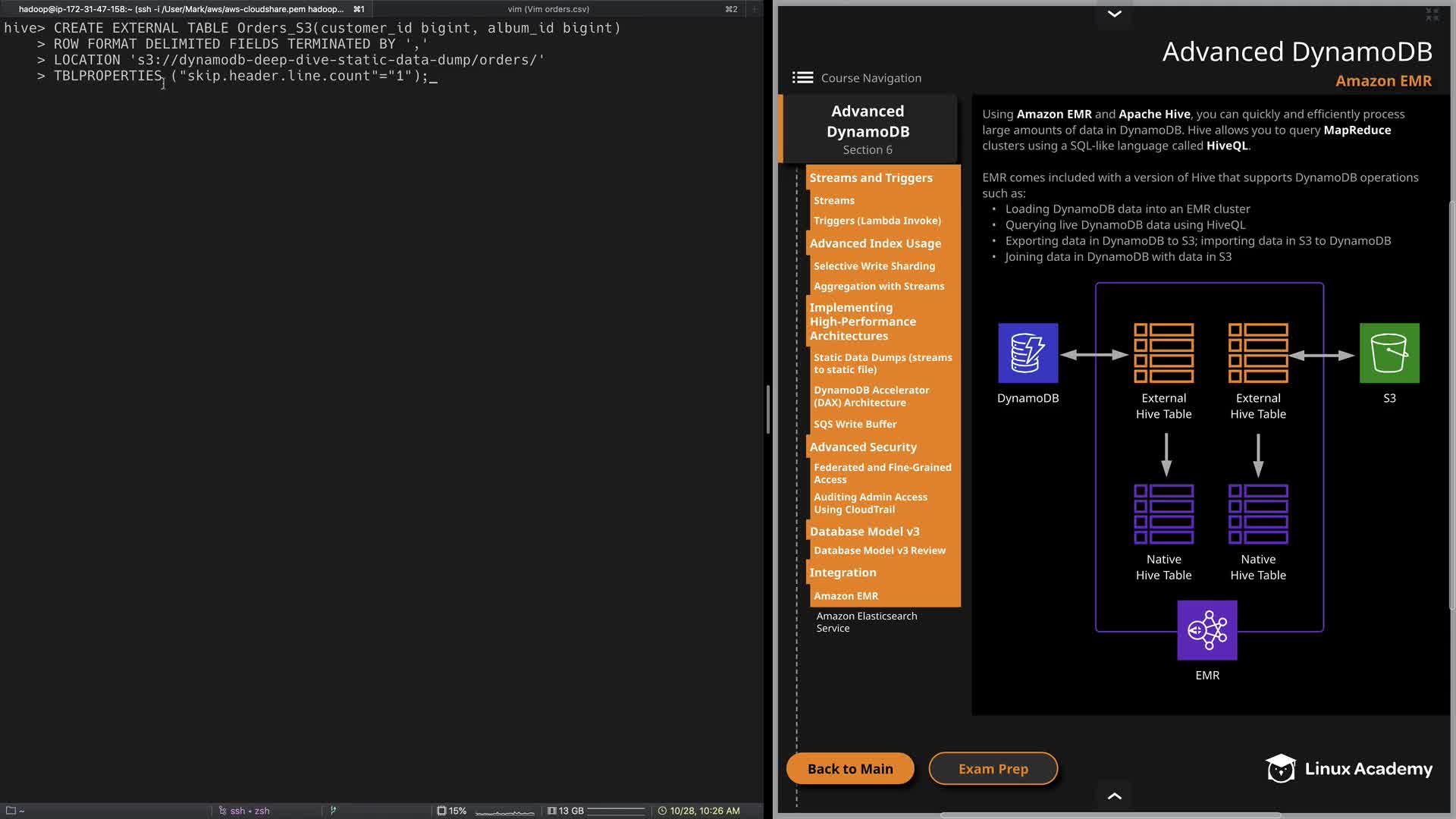Collapse the top chevron down arrow
The height and width of the screenshot is (819, 1456).
pos(1114,14)
